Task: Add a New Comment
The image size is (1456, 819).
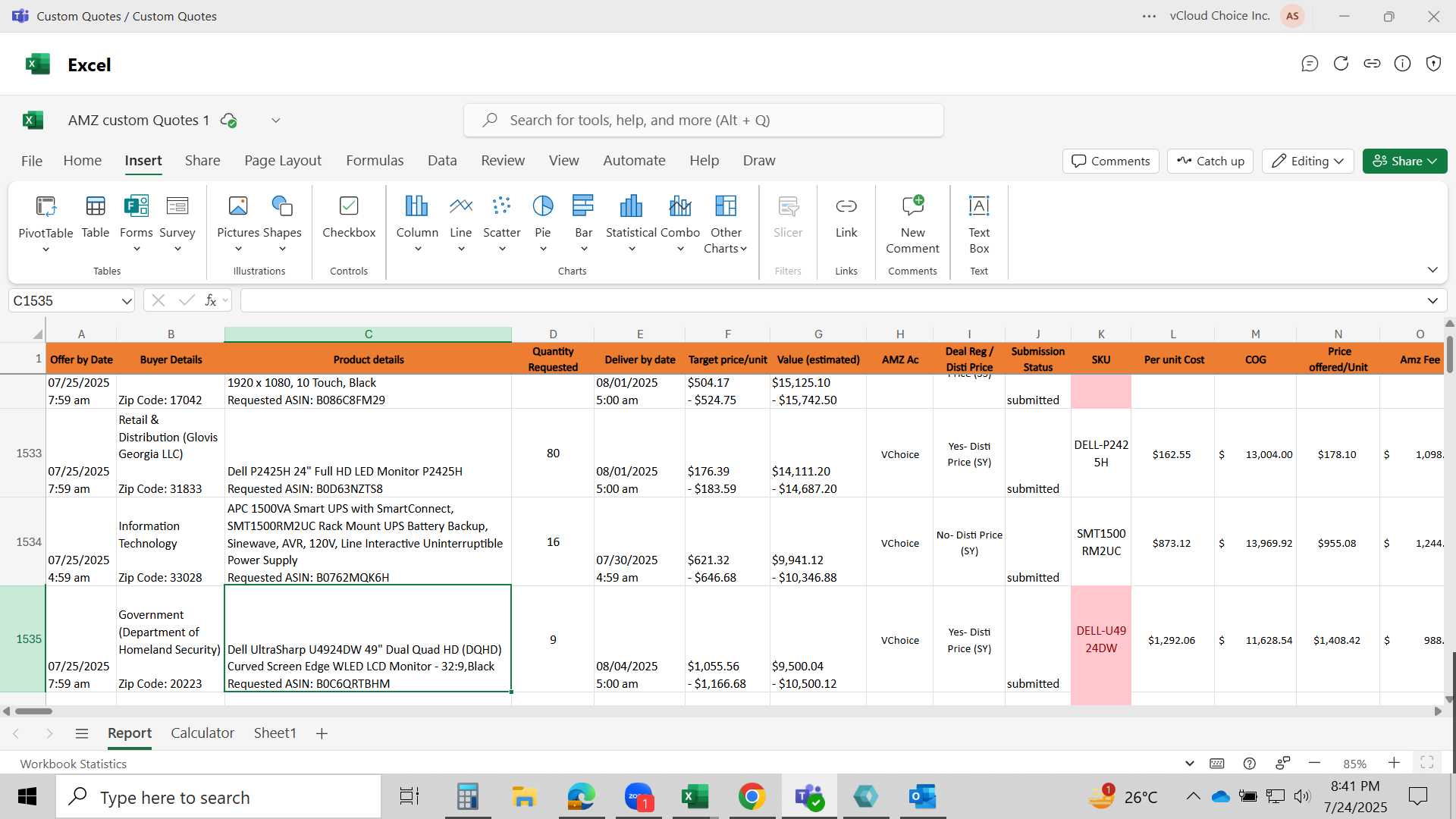Action: click(912, 224)
